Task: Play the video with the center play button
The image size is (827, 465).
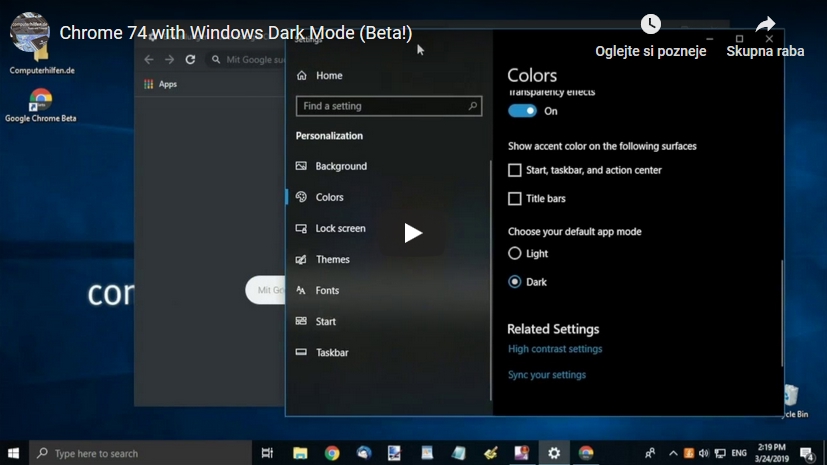Action: tap(413, 233)
